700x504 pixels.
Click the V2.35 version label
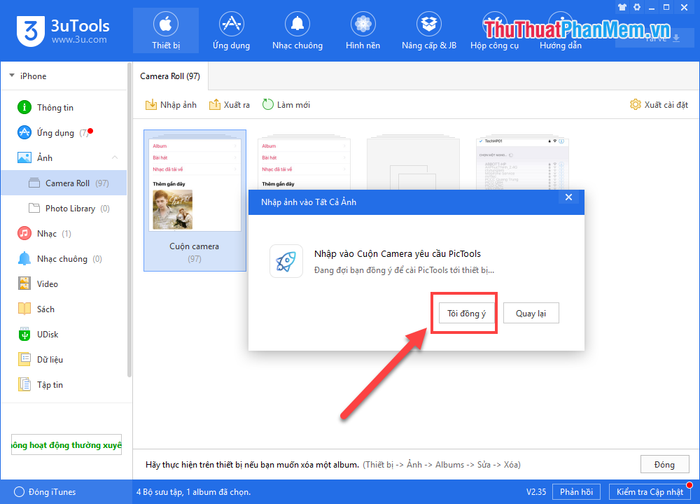(536, 492)
